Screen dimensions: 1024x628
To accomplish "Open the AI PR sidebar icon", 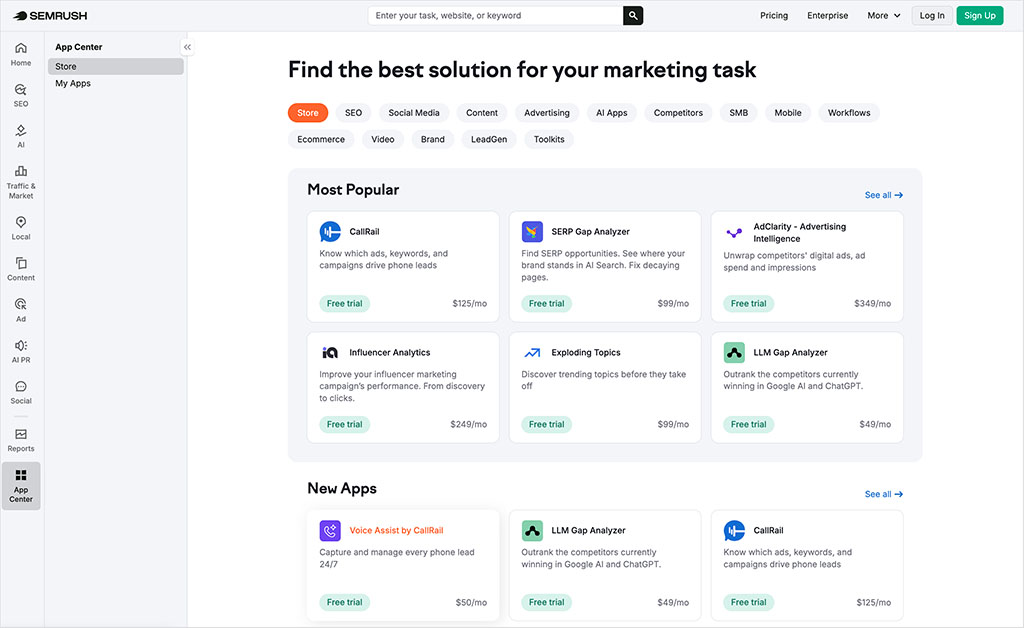I will click(21, 352).
